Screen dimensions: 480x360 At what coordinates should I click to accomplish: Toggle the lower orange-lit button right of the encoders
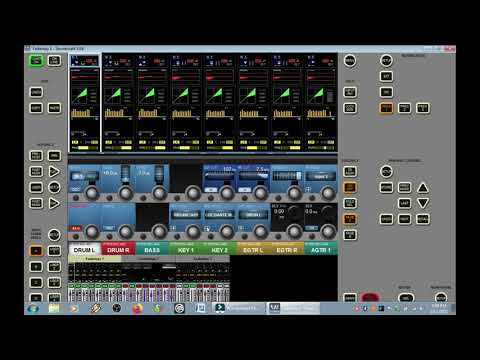click(350, 219)
